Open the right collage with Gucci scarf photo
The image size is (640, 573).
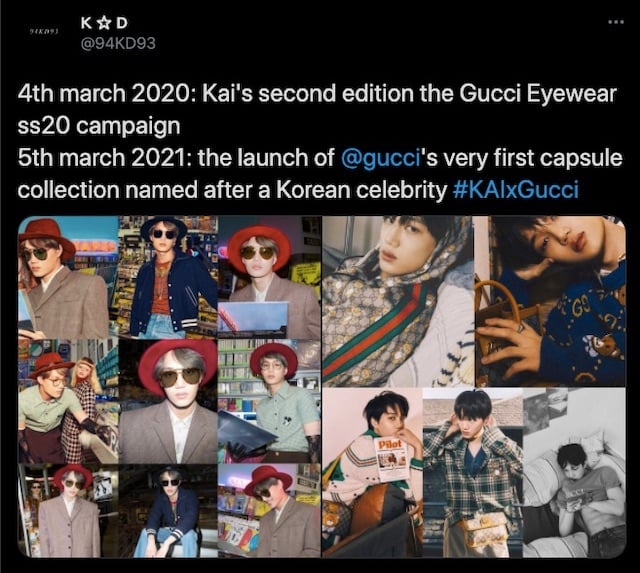pyautogui.click(x=474, y=386)
